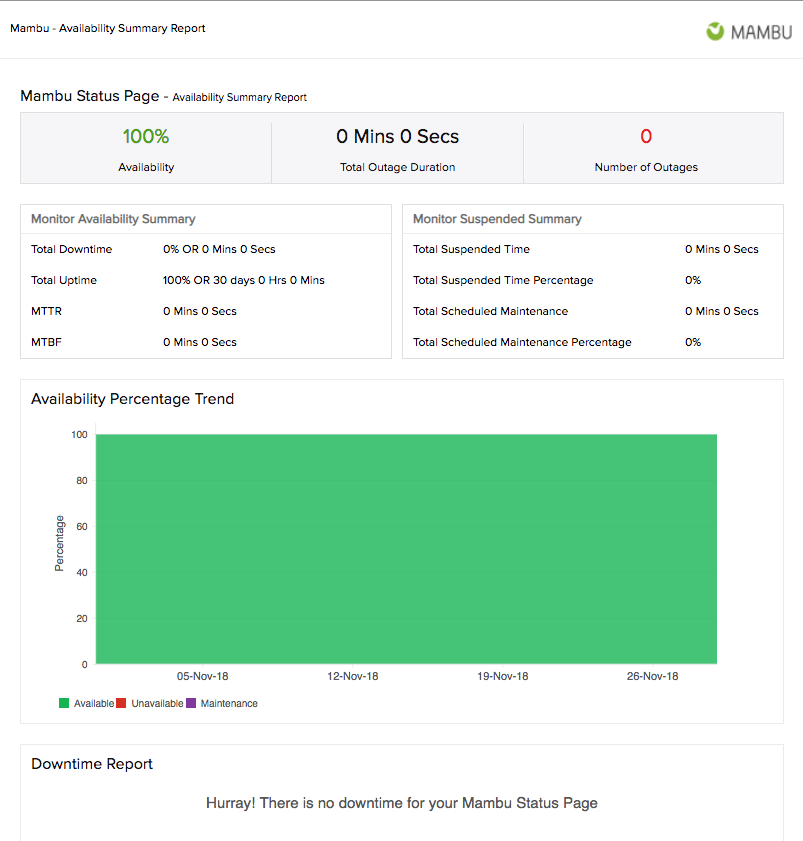The height and width of the screenshot is (841, 803).
Task: Toggle the Available series in the chart legend
Action: (93, 703)
